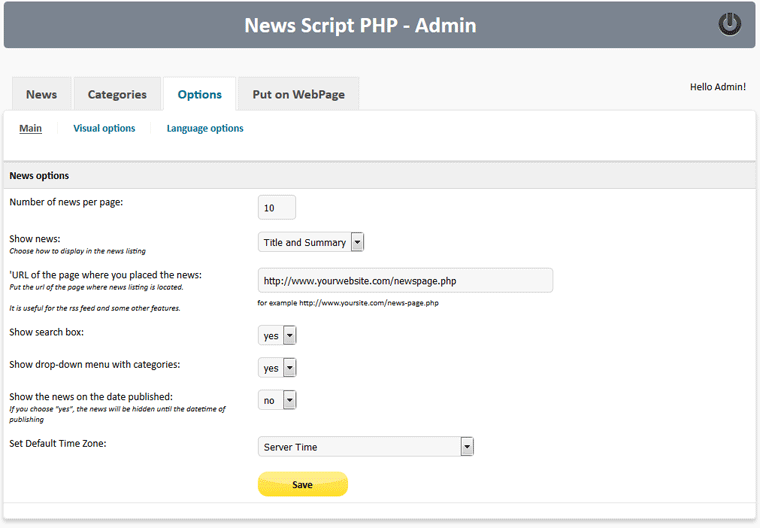Click the yellow Save button
The width and height of the screenshot is (760, 528).
pyautogui.click(x=303, y=484)
